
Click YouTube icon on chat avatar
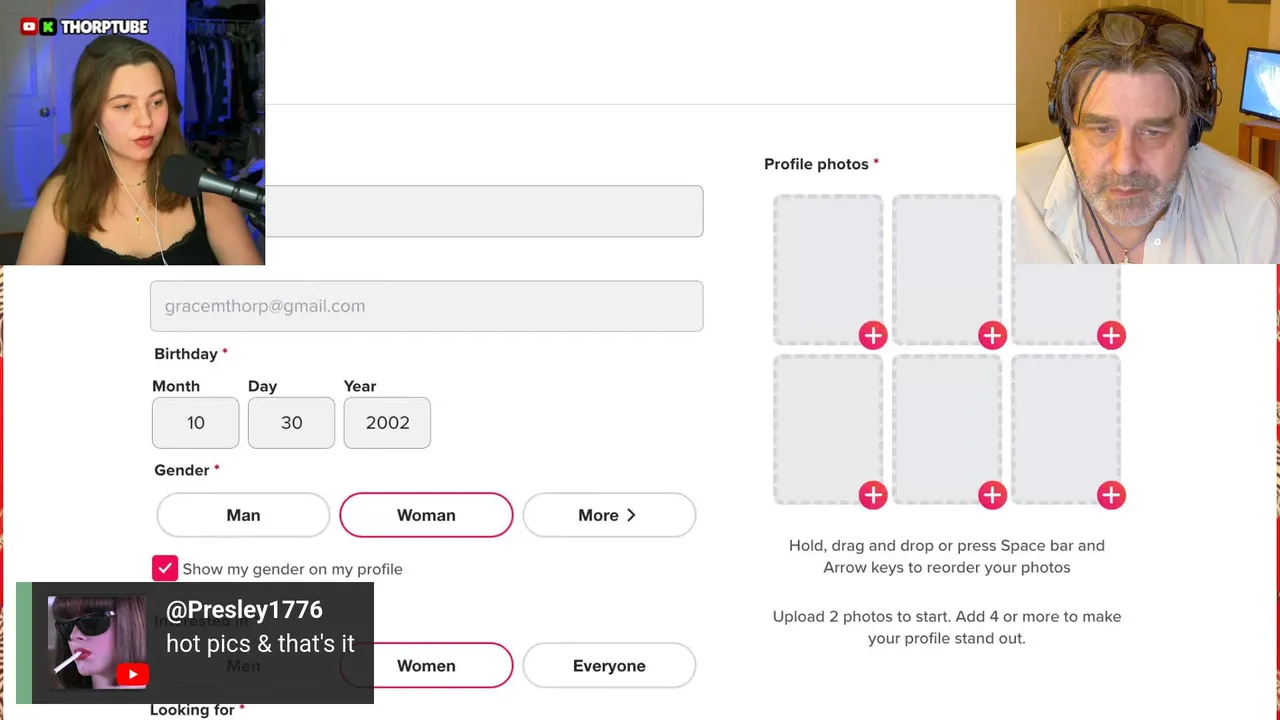[132, 675]
